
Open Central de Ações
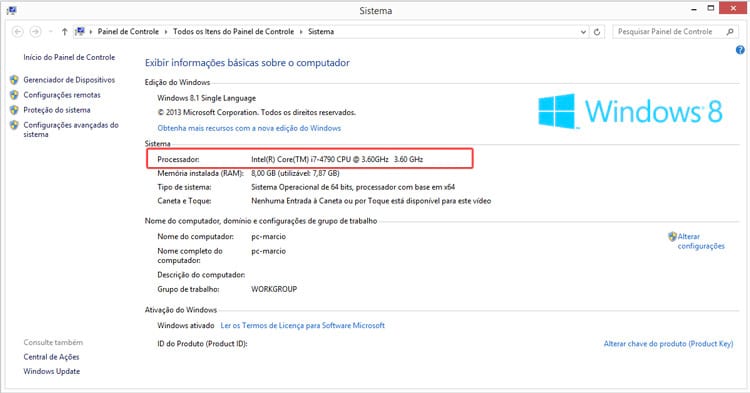[x=51, y=357]
